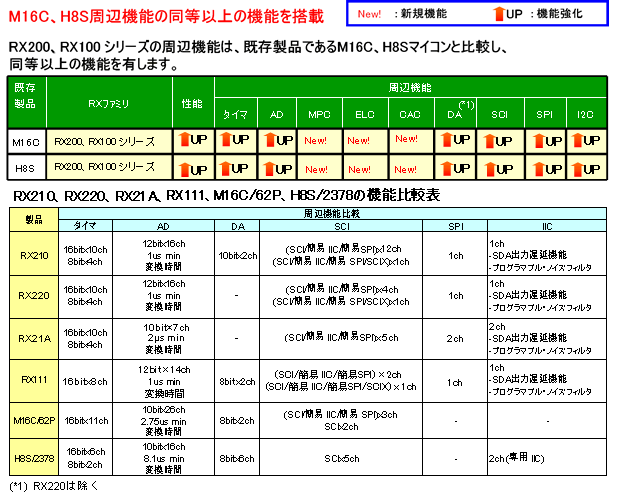Select the RX210 product row label
Image resolution: width=620 pixels, height=500 pixels.
[x=35, y=254]
